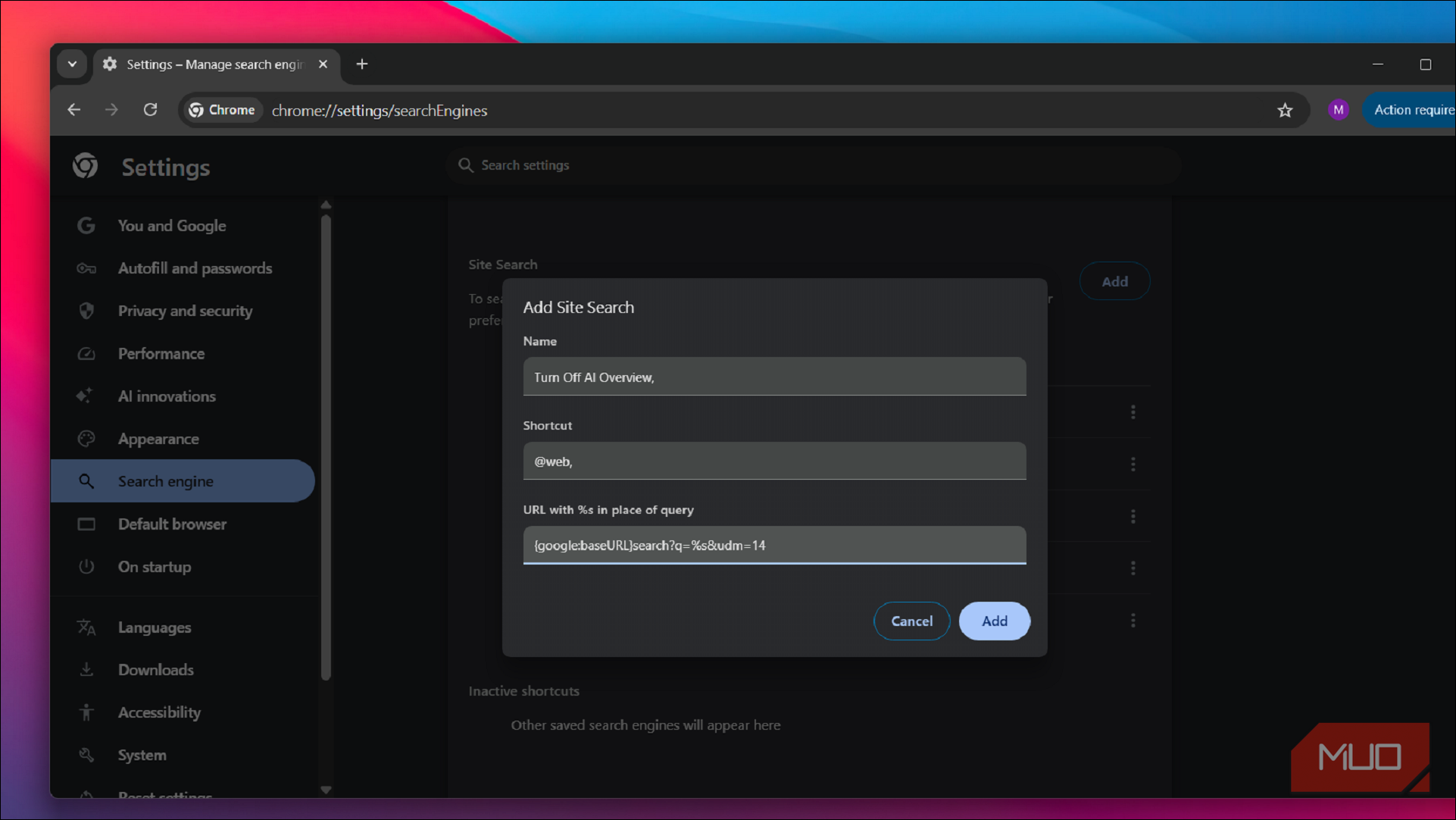Open tab search dropdown arrow
The image size is (1456, 820).
(x=72, y=64)
